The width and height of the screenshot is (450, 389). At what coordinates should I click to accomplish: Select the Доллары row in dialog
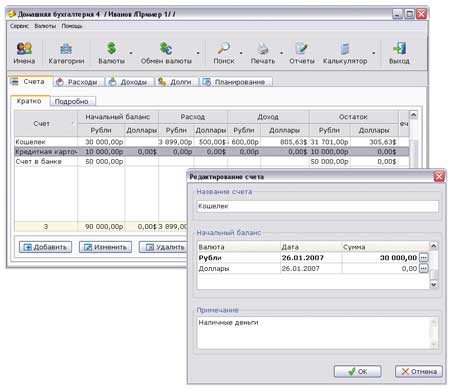click(313, 268)
